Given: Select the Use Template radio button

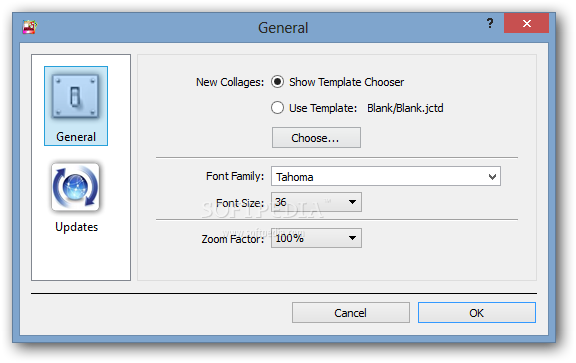Looking at the screenshot, I should pyautogui.click(x=277, y=108).
